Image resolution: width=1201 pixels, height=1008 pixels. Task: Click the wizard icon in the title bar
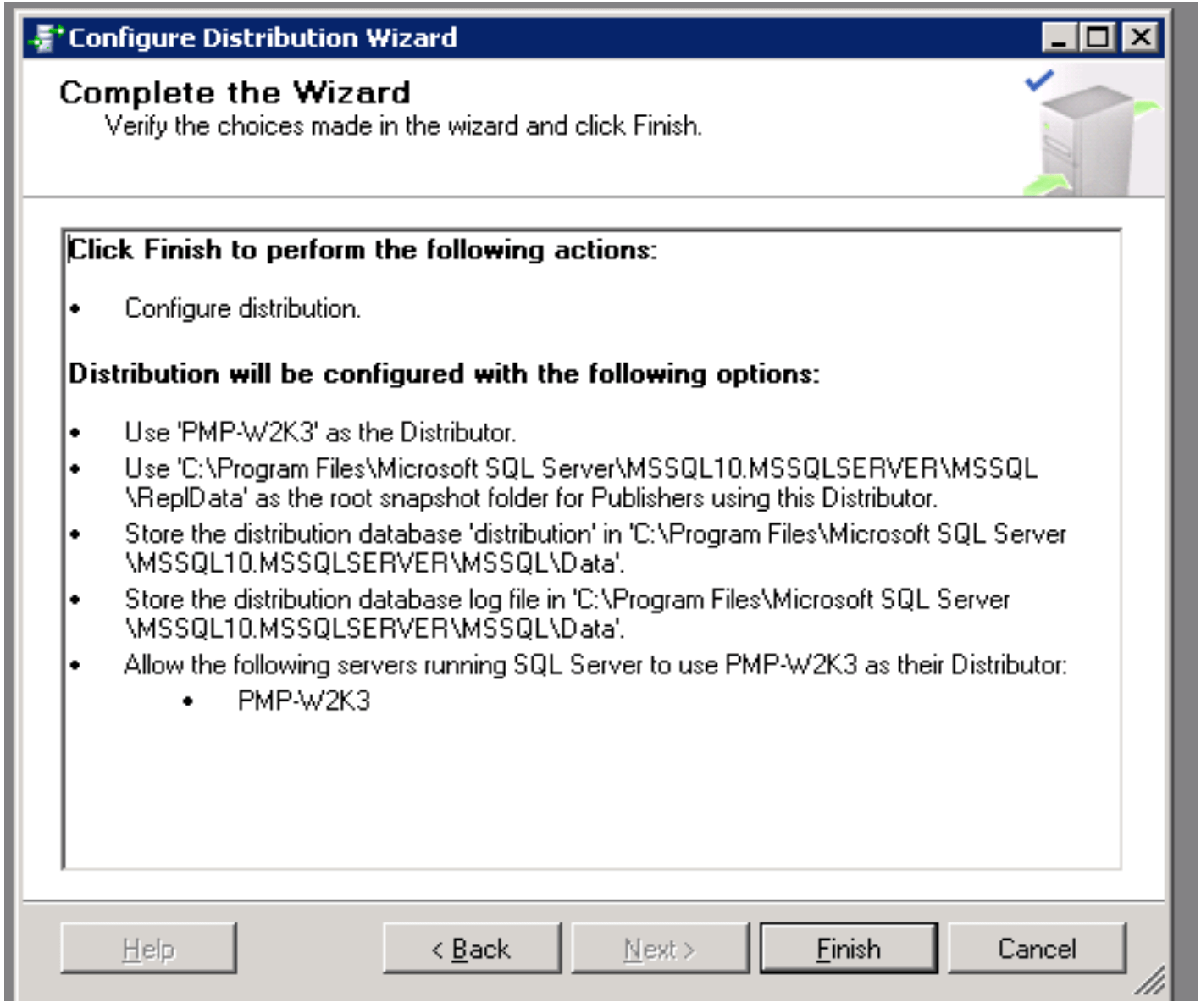46,38
